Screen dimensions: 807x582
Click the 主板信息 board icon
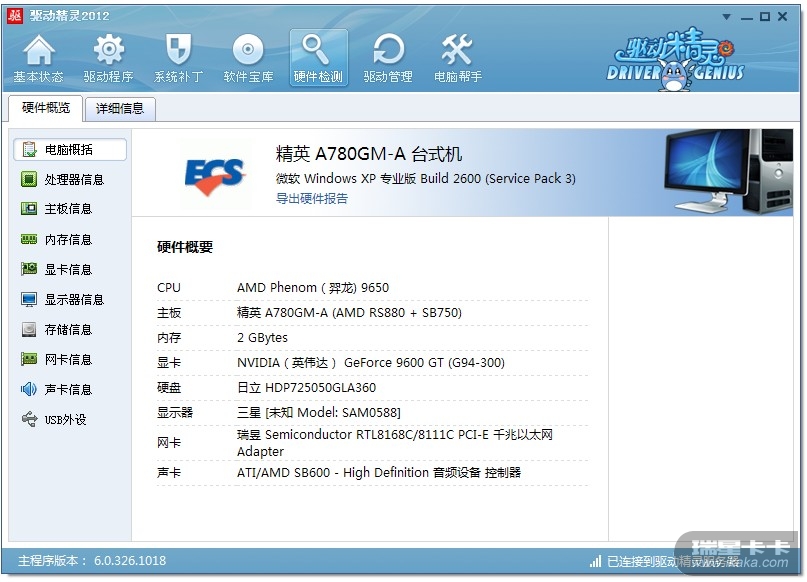tap(29, 209)
